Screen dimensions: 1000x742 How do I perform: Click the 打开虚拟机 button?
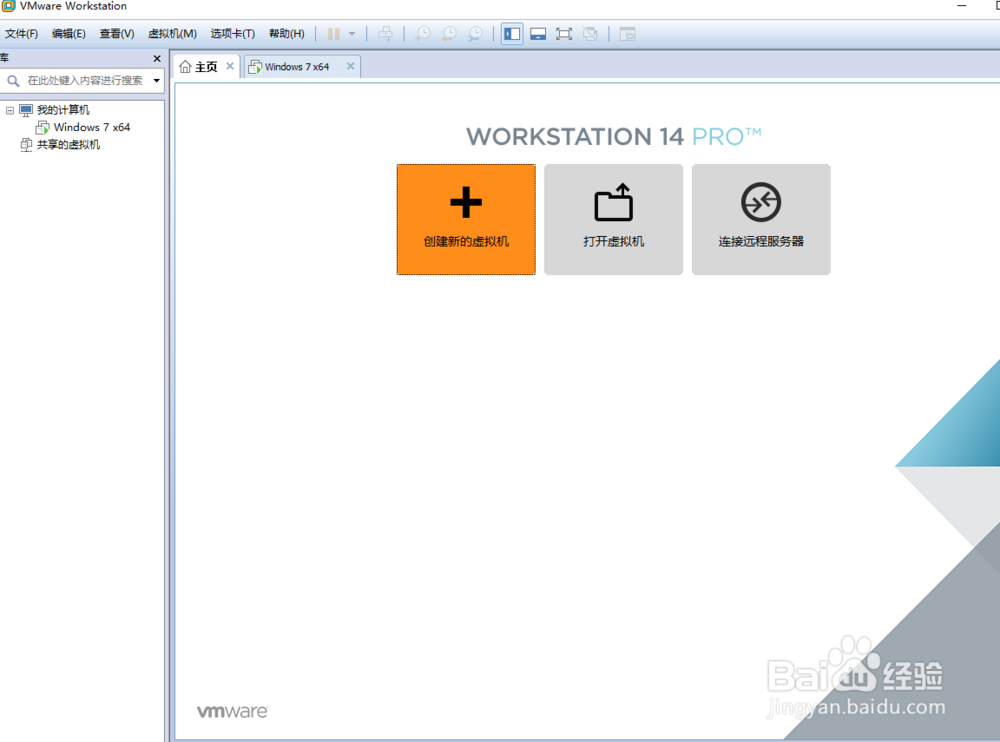[x=614, y=219]
